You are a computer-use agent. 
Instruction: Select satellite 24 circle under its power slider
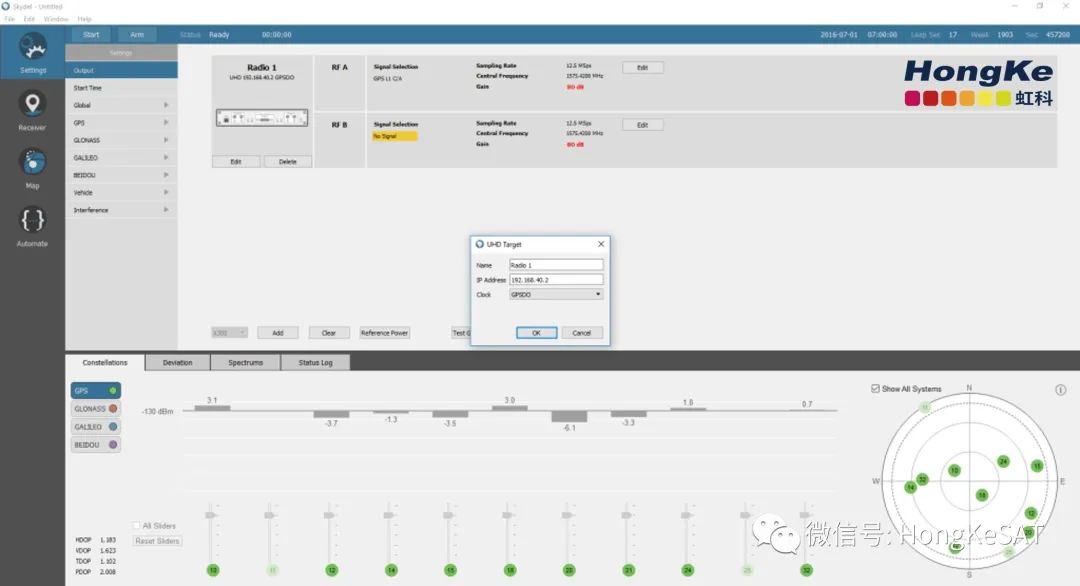coord(687,570)
